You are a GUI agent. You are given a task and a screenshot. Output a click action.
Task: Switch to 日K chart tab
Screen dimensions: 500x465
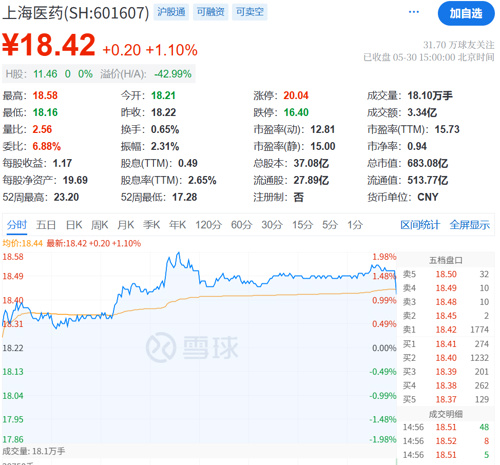(74, 225)
